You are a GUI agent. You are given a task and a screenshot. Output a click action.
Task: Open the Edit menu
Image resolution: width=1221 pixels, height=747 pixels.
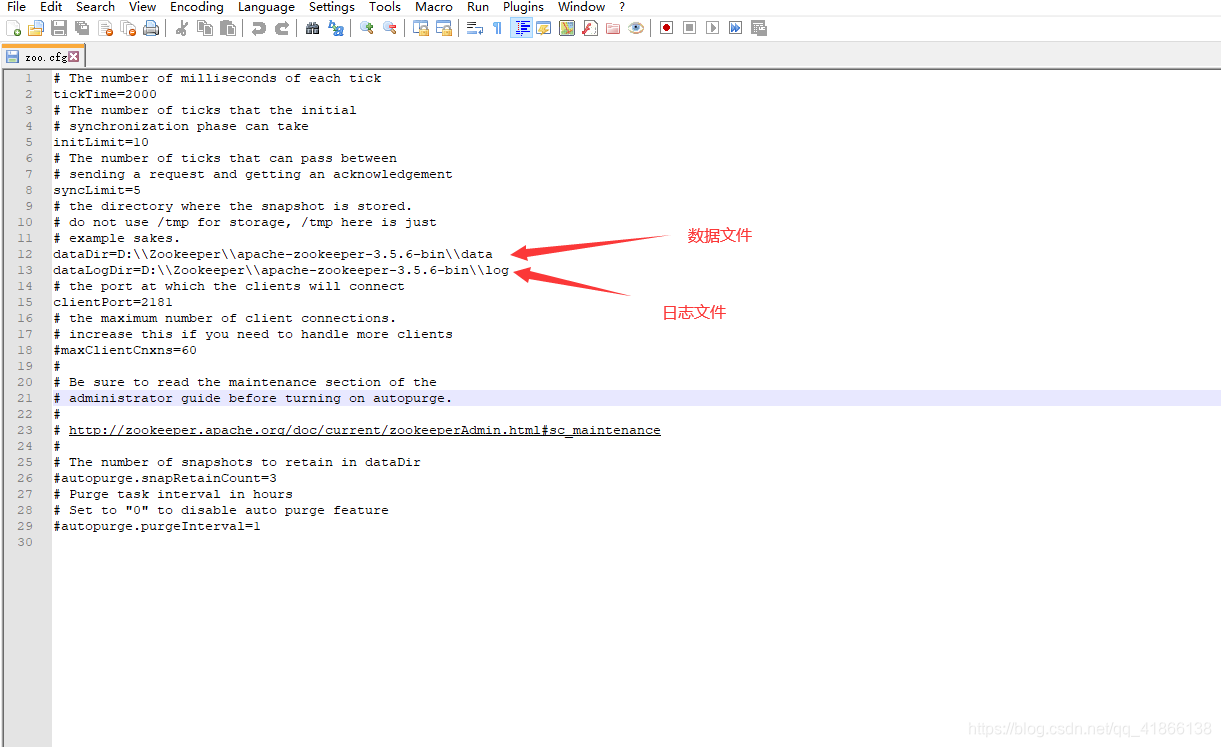pyautogui.click(x=51, y=7)
